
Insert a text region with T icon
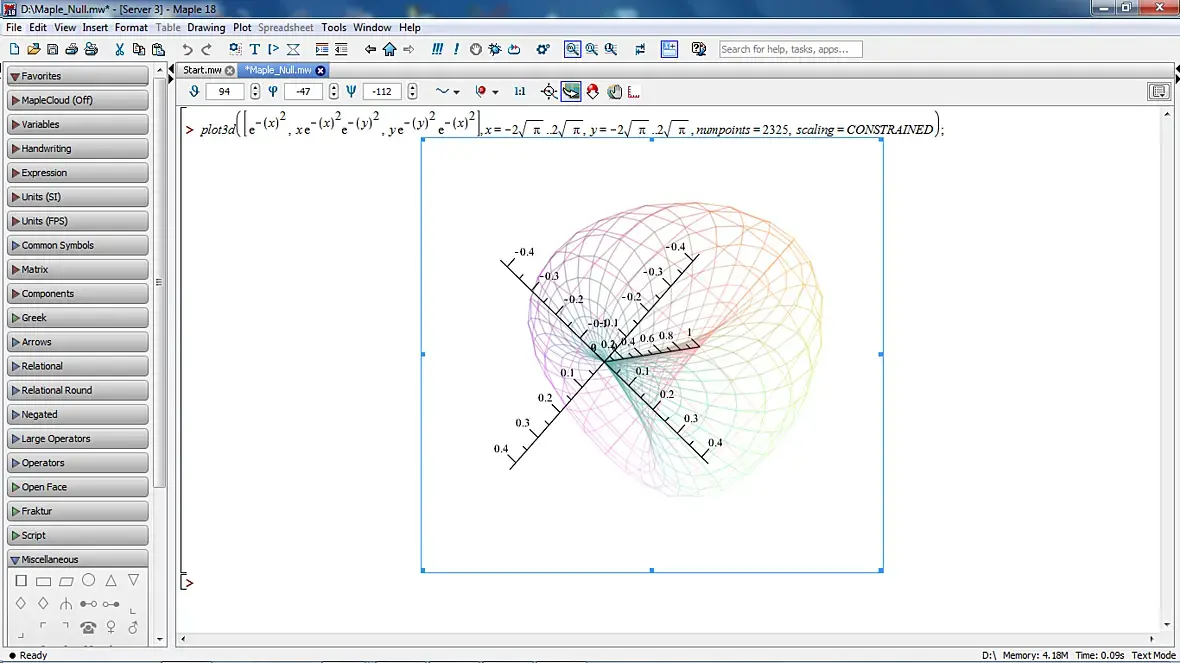(254, 49)
